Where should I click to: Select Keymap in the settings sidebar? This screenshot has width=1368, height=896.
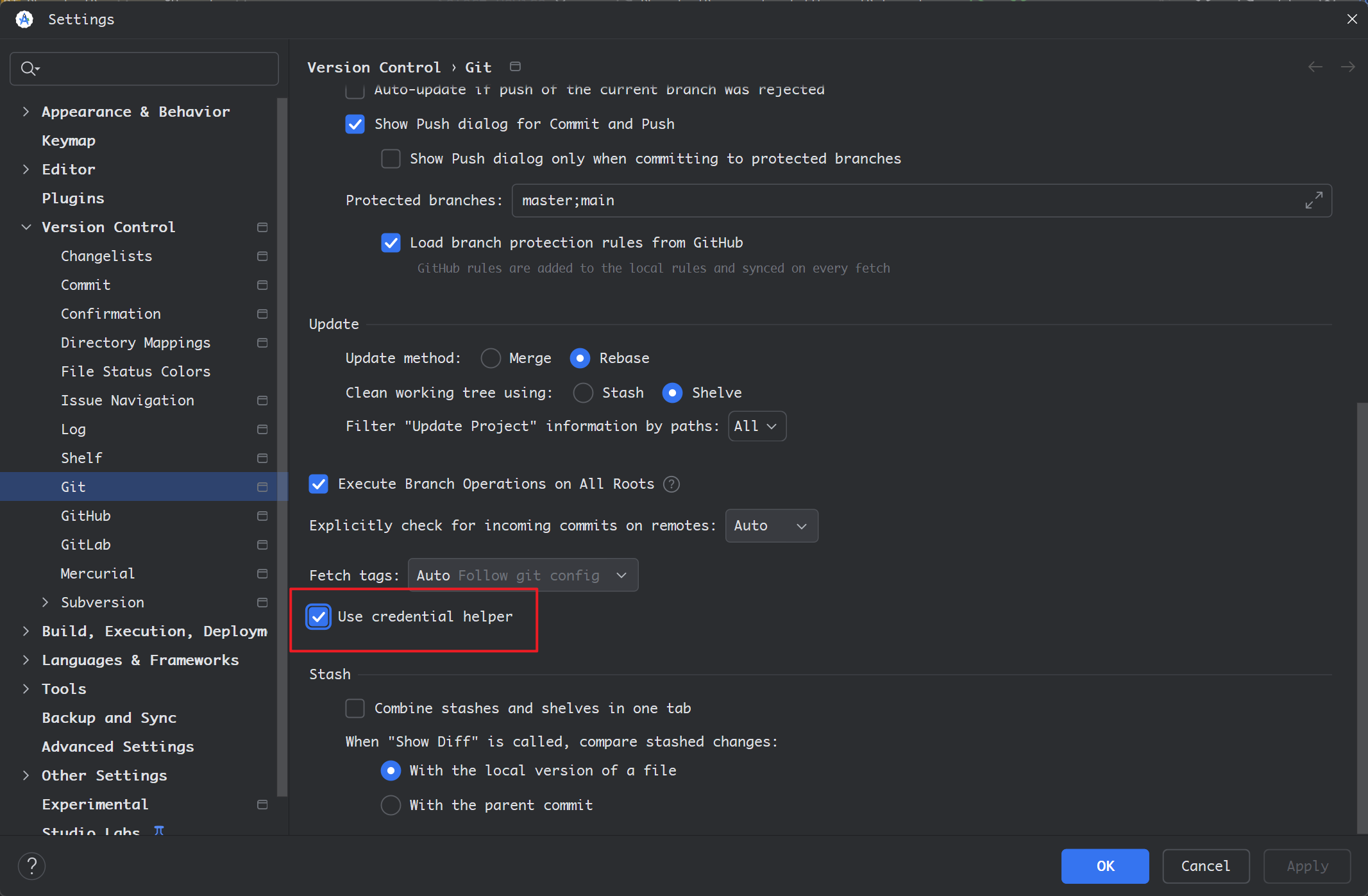[x=69, y=140]
